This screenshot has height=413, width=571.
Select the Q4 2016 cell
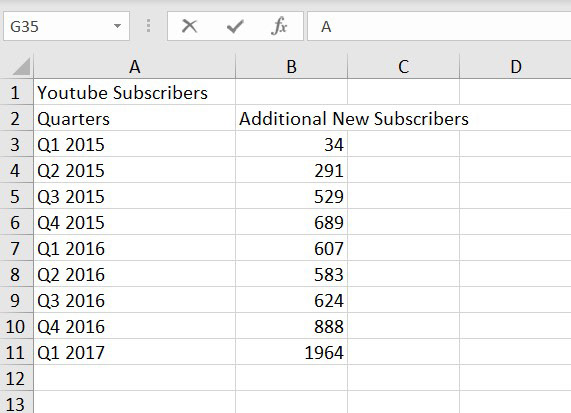[135, 326]
